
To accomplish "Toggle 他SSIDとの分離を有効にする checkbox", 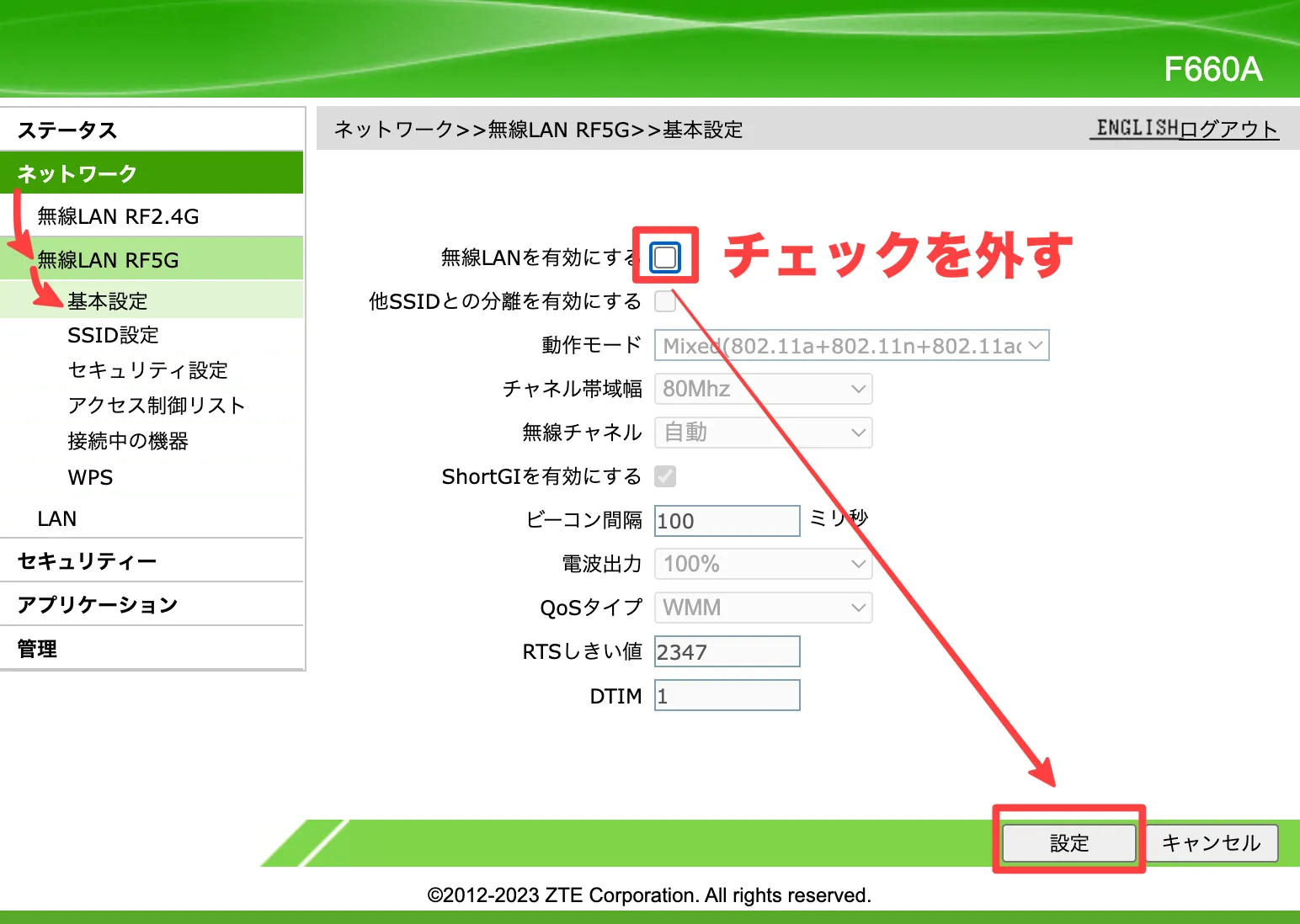I will click(x=665, y=301).
